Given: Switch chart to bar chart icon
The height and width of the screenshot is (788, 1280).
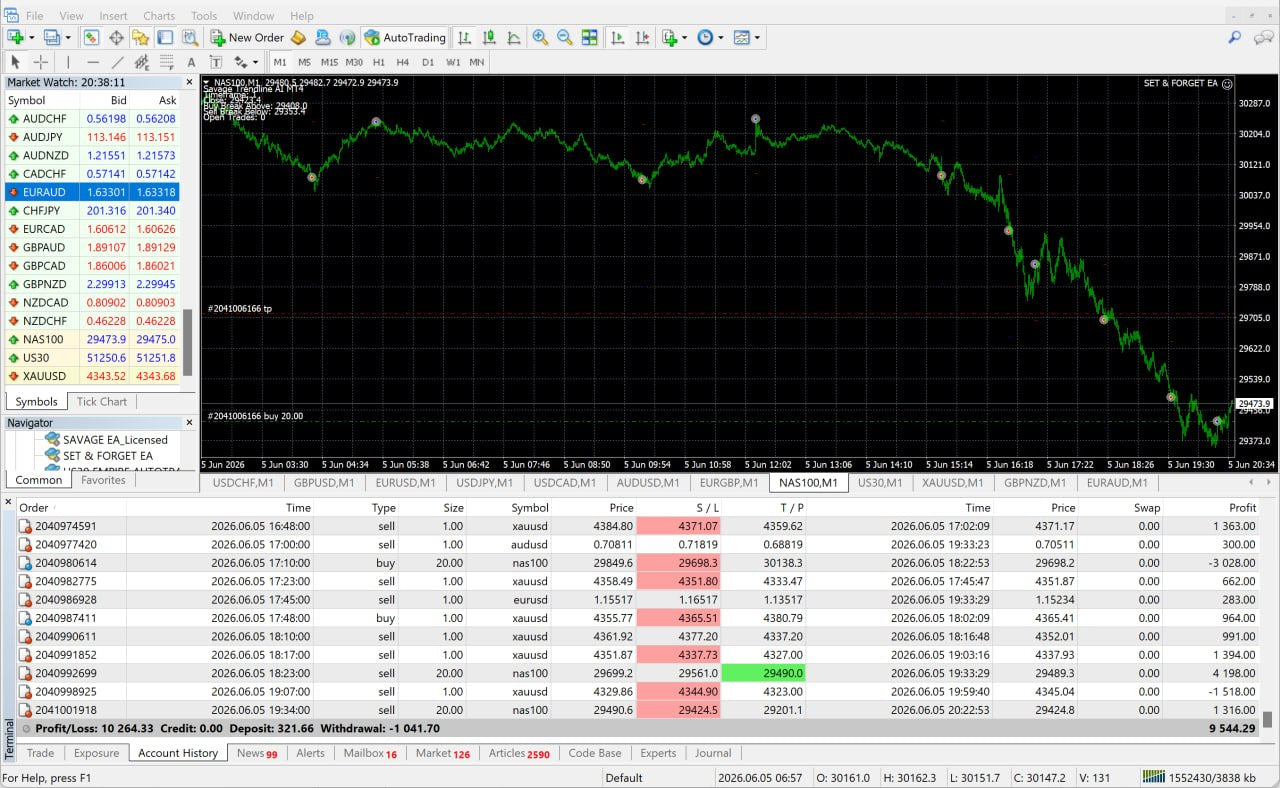Looking at the screenshot, I should coord(465,37).
